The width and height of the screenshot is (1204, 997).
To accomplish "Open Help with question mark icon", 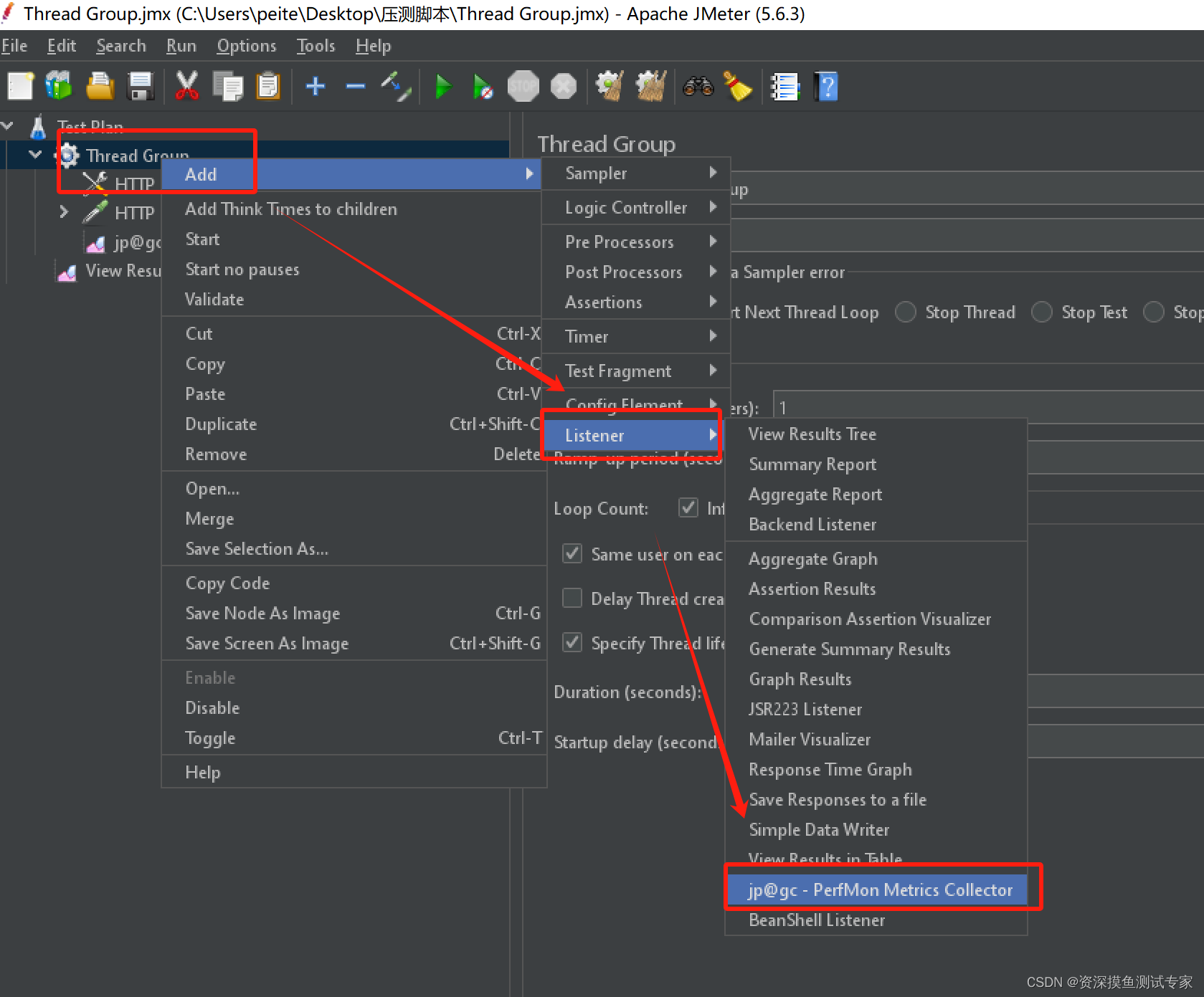I will tap(826, 87).
